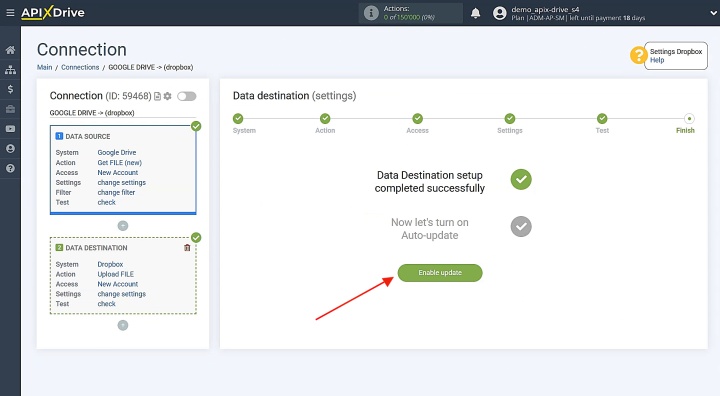Delete the Data Destination block via trash icon
Image resolution: width=720 pixels, height=396 pixels.
187,248
